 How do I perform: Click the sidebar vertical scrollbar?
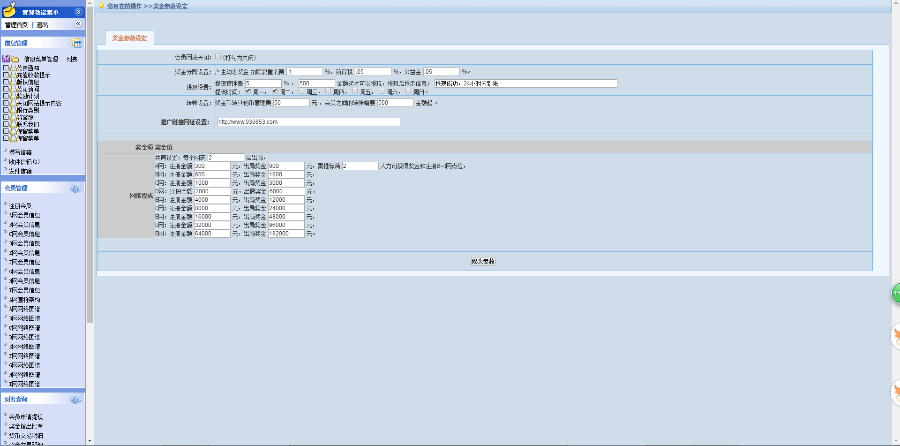point(90,200)
